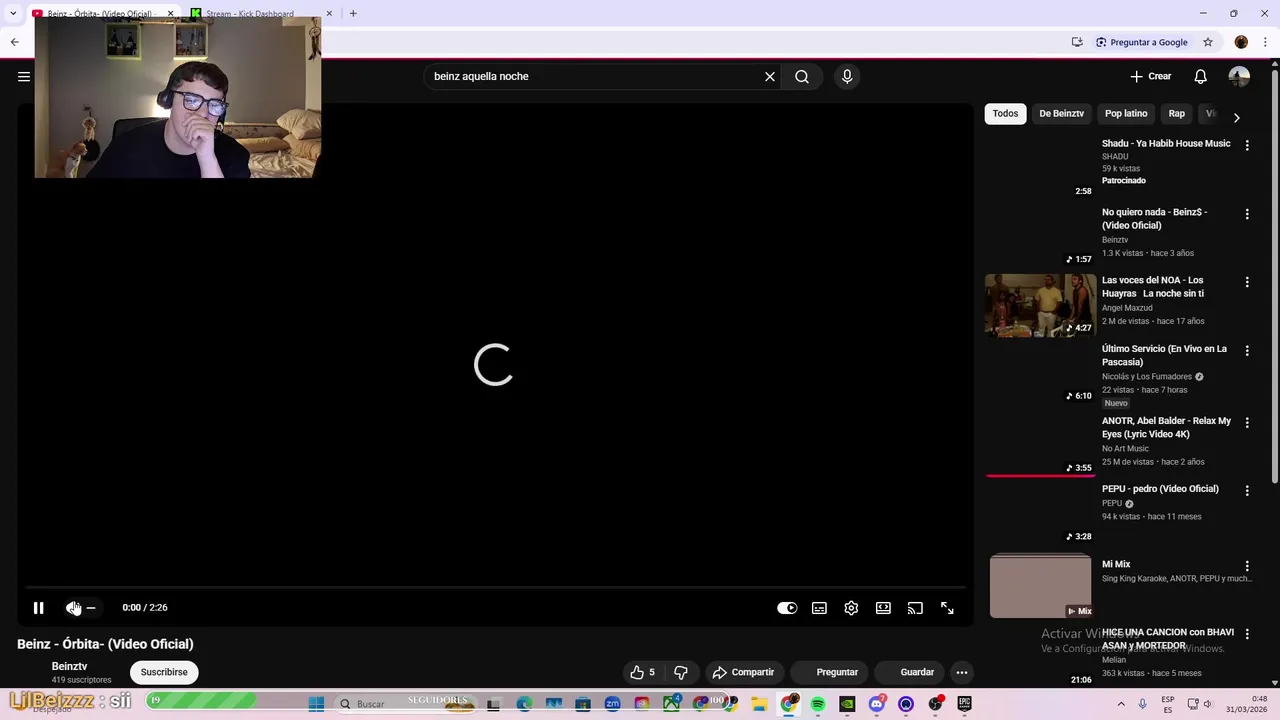Open Las voces del NOA video thumbnail
The image size is (1280, 720).
click(1040, 305)
